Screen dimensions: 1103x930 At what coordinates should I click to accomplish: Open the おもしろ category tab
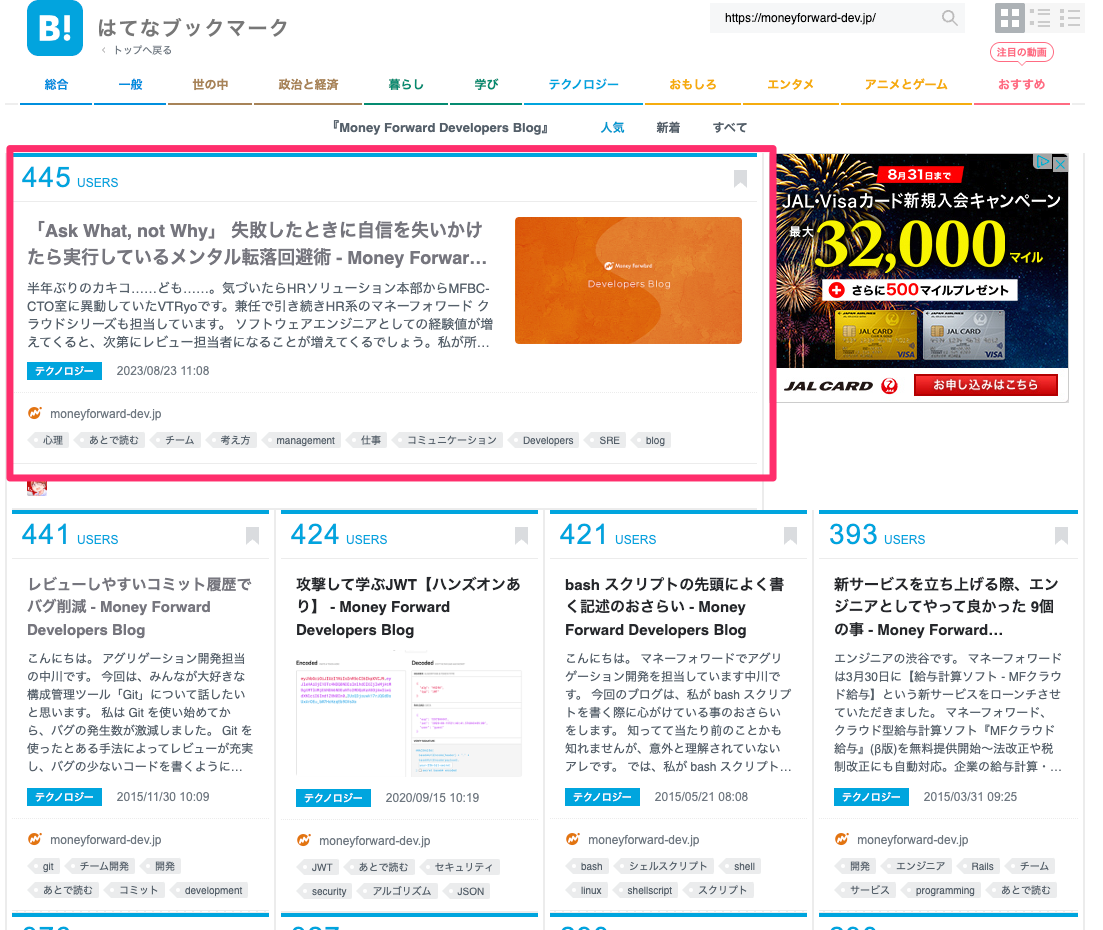692,84
